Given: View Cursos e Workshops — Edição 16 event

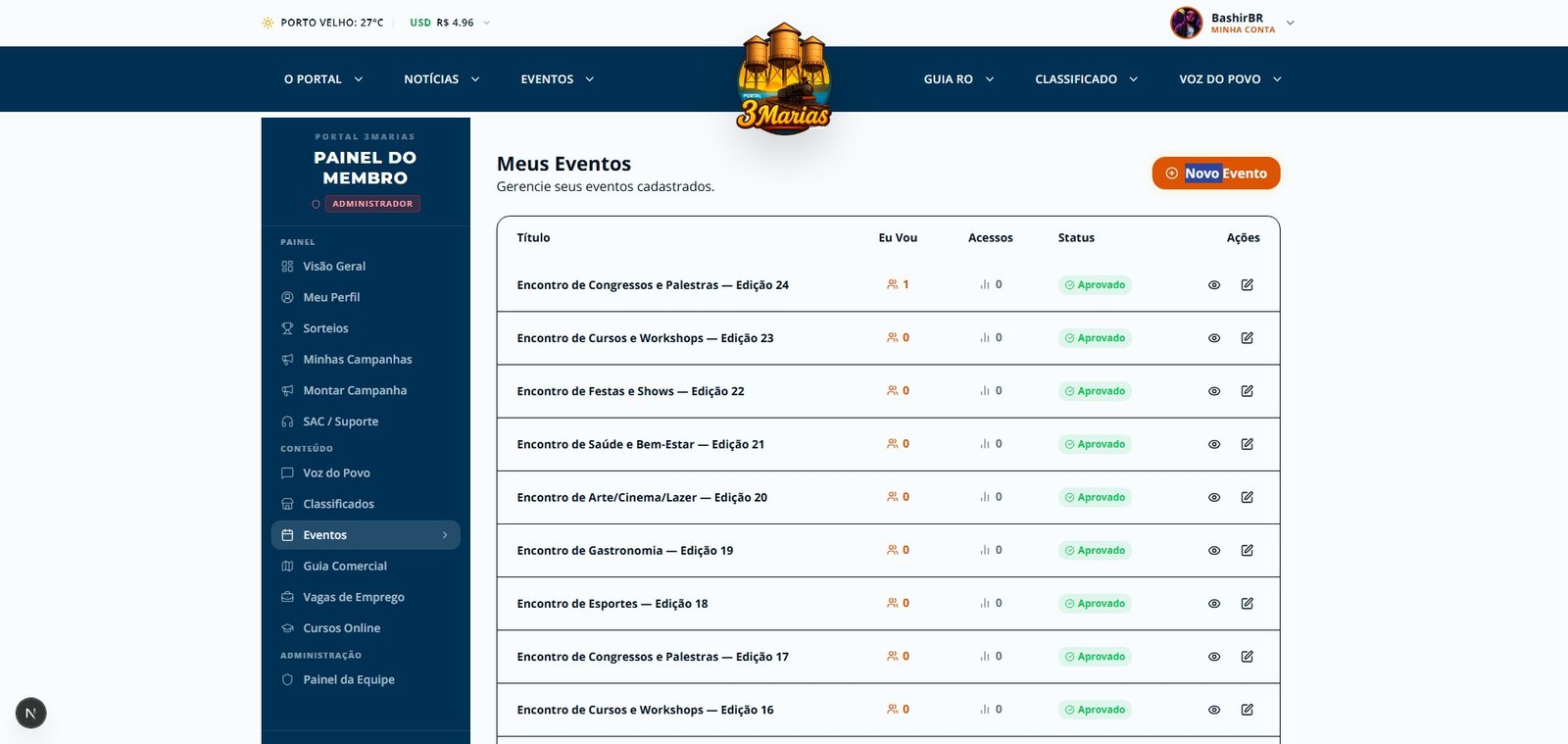Looking at the screenshot, I should point(1214,710).
